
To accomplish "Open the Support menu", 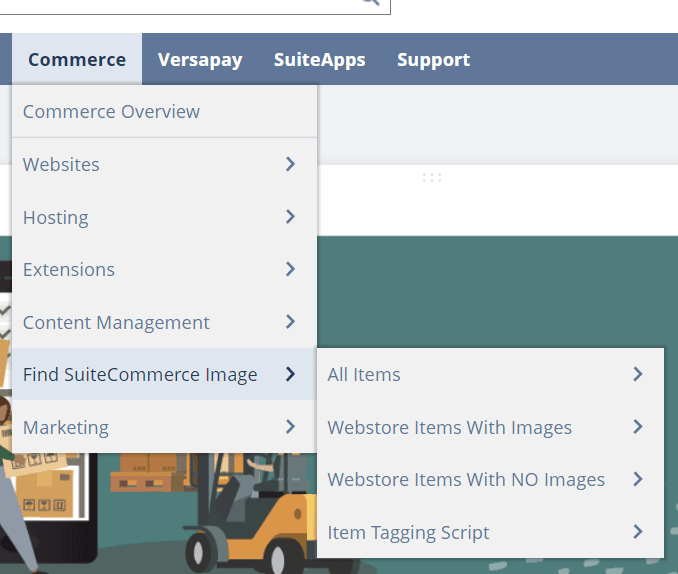I will (433, 59).
